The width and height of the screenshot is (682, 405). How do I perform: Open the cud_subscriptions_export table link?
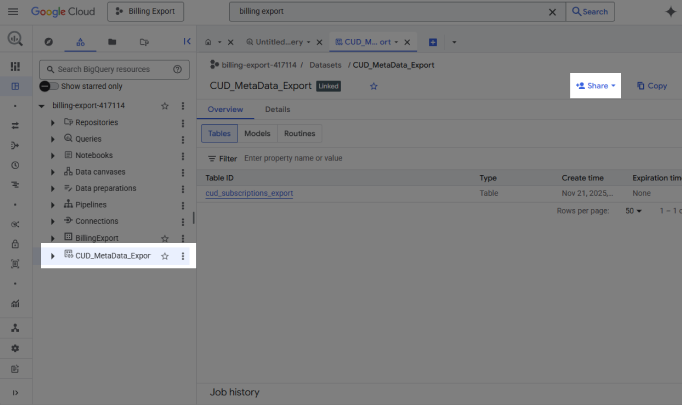(x=249, y=193)
